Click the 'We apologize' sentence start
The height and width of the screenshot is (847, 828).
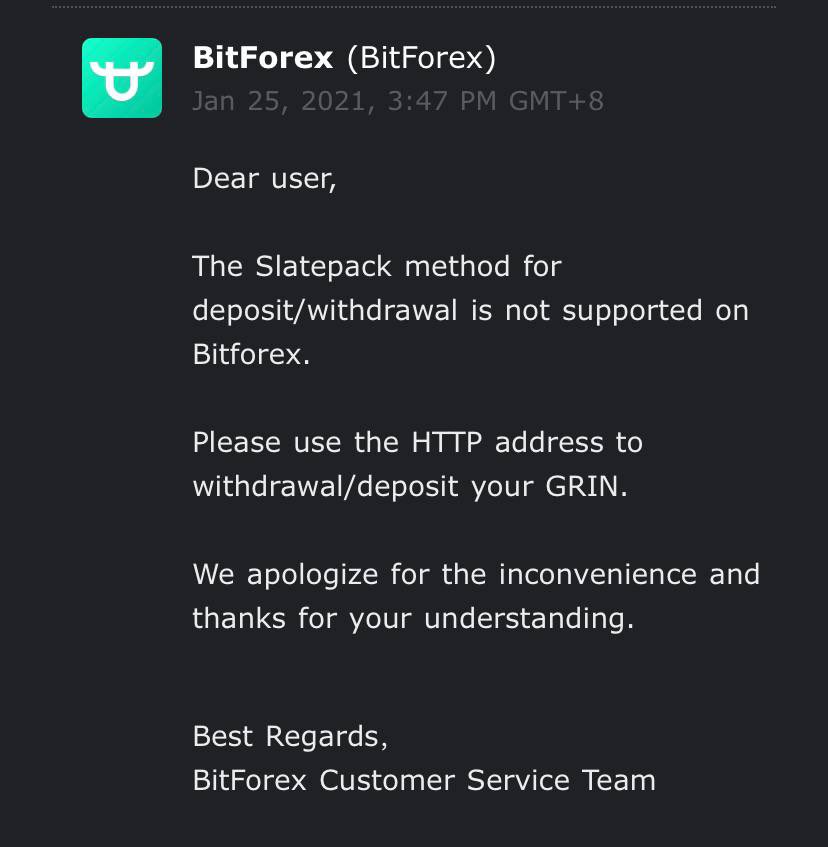click(x=285, y=574)
